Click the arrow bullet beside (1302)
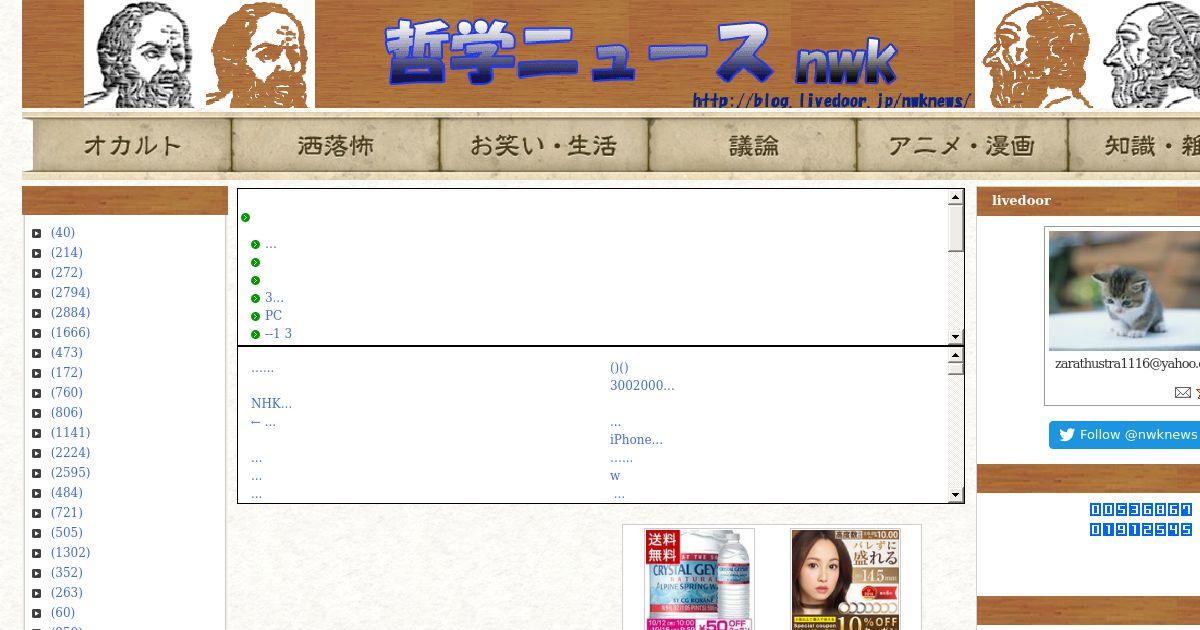This screenshot has width=1200, height=630. [37, 554]
